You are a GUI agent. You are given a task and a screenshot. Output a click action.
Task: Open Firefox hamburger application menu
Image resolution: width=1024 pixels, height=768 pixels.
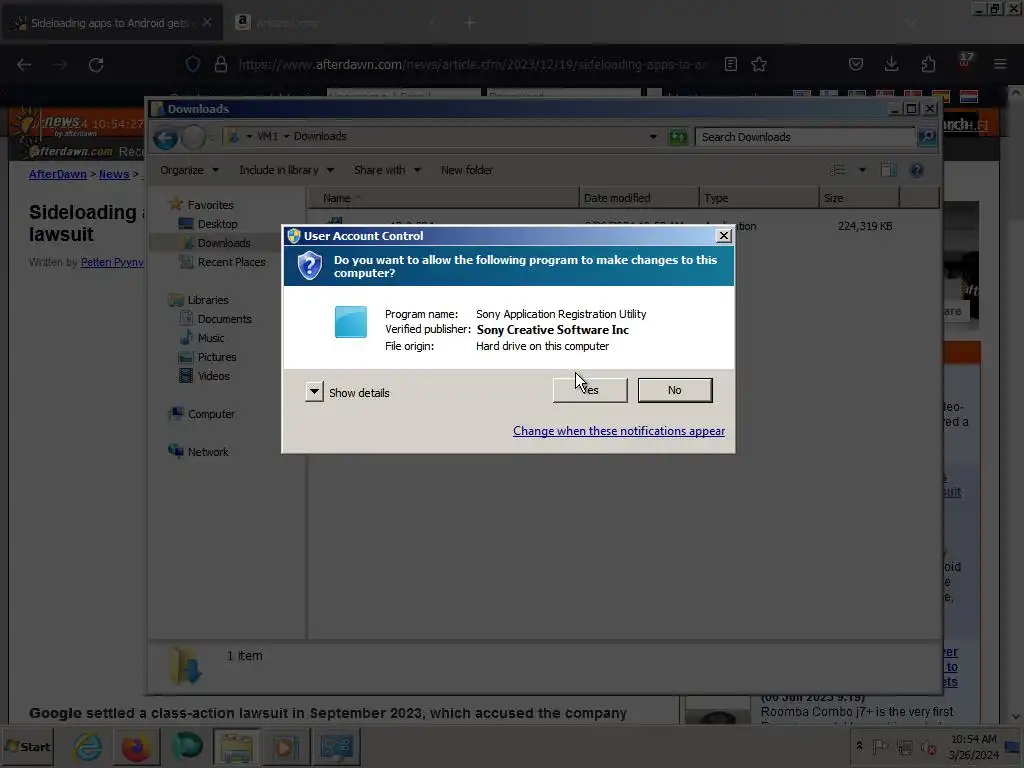(1000, 64)
